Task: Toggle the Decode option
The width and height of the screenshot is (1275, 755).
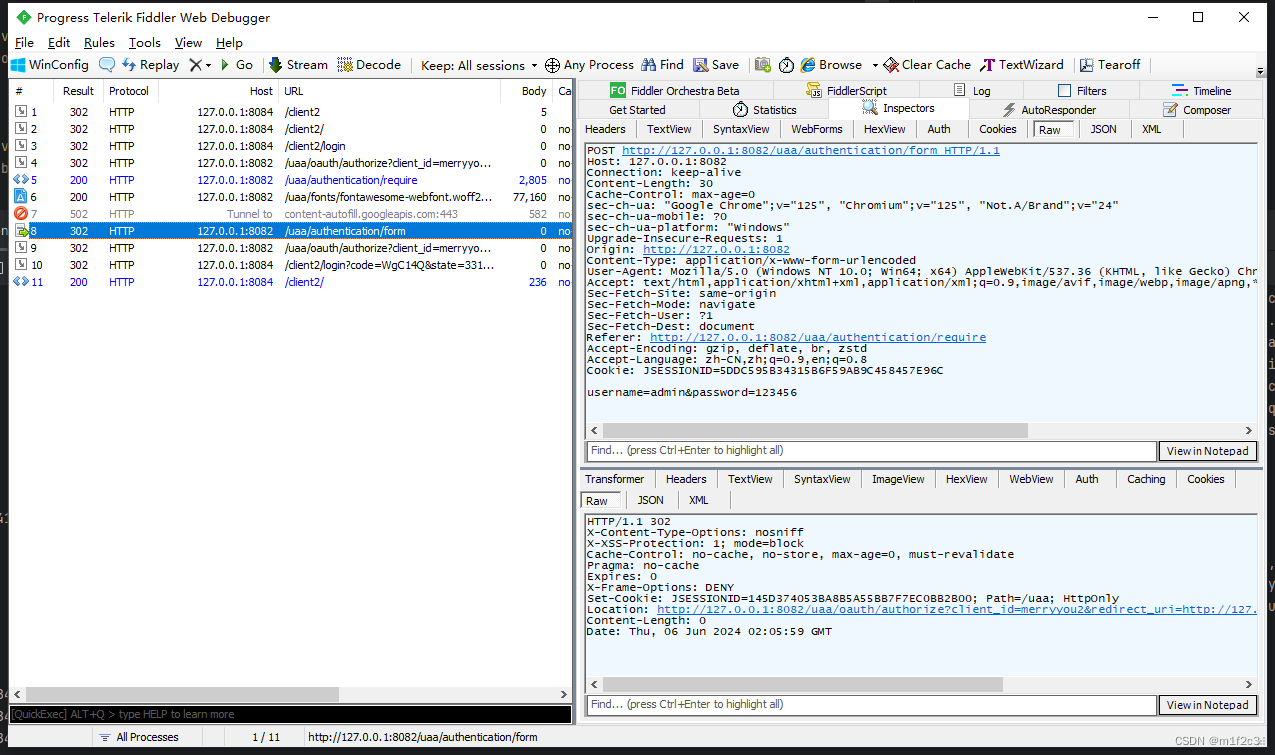Action: [369, 65]
